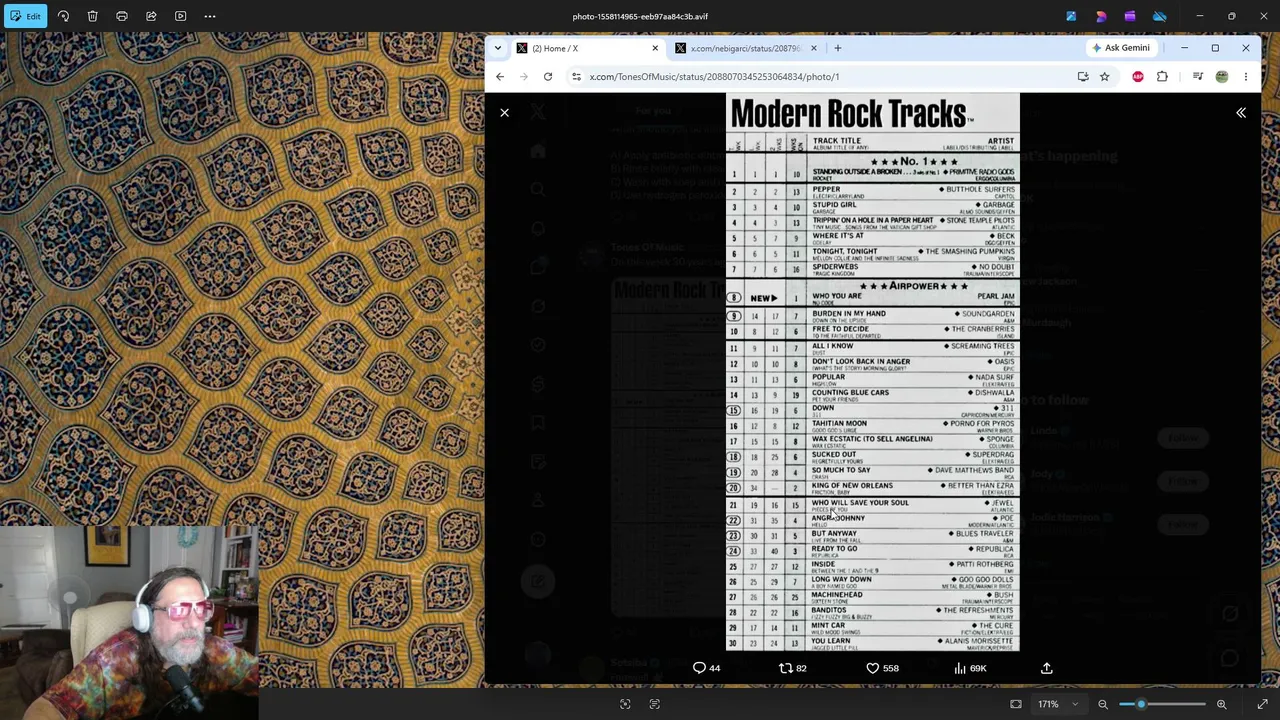Bookmark this page with the star icon
1280x720 pixels.
[1105, 76]
